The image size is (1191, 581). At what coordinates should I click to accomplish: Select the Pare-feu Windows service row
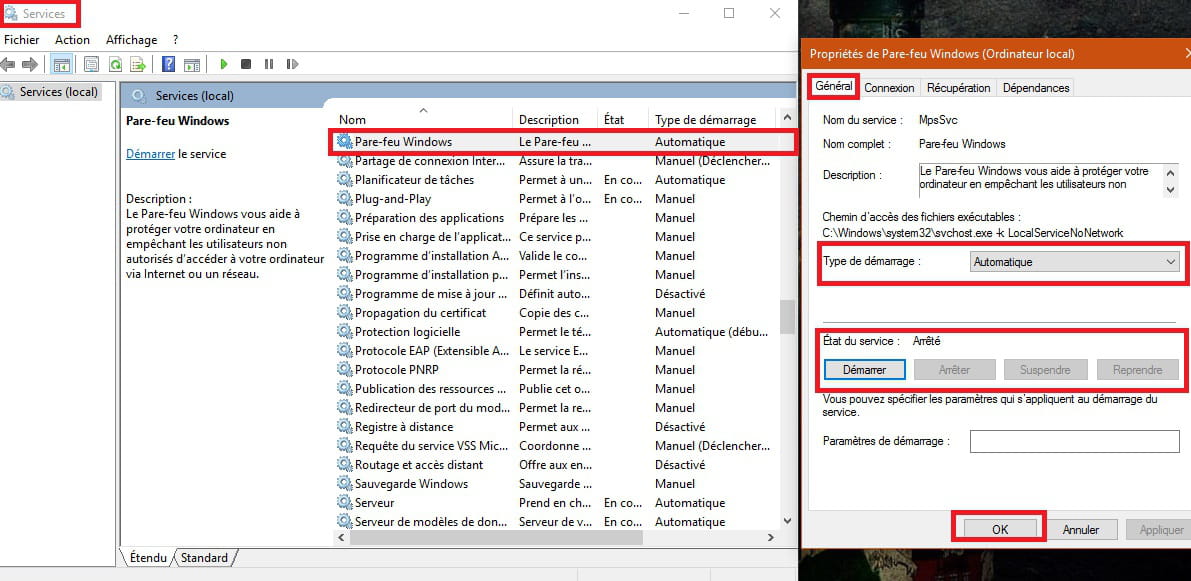coord(562,142)
